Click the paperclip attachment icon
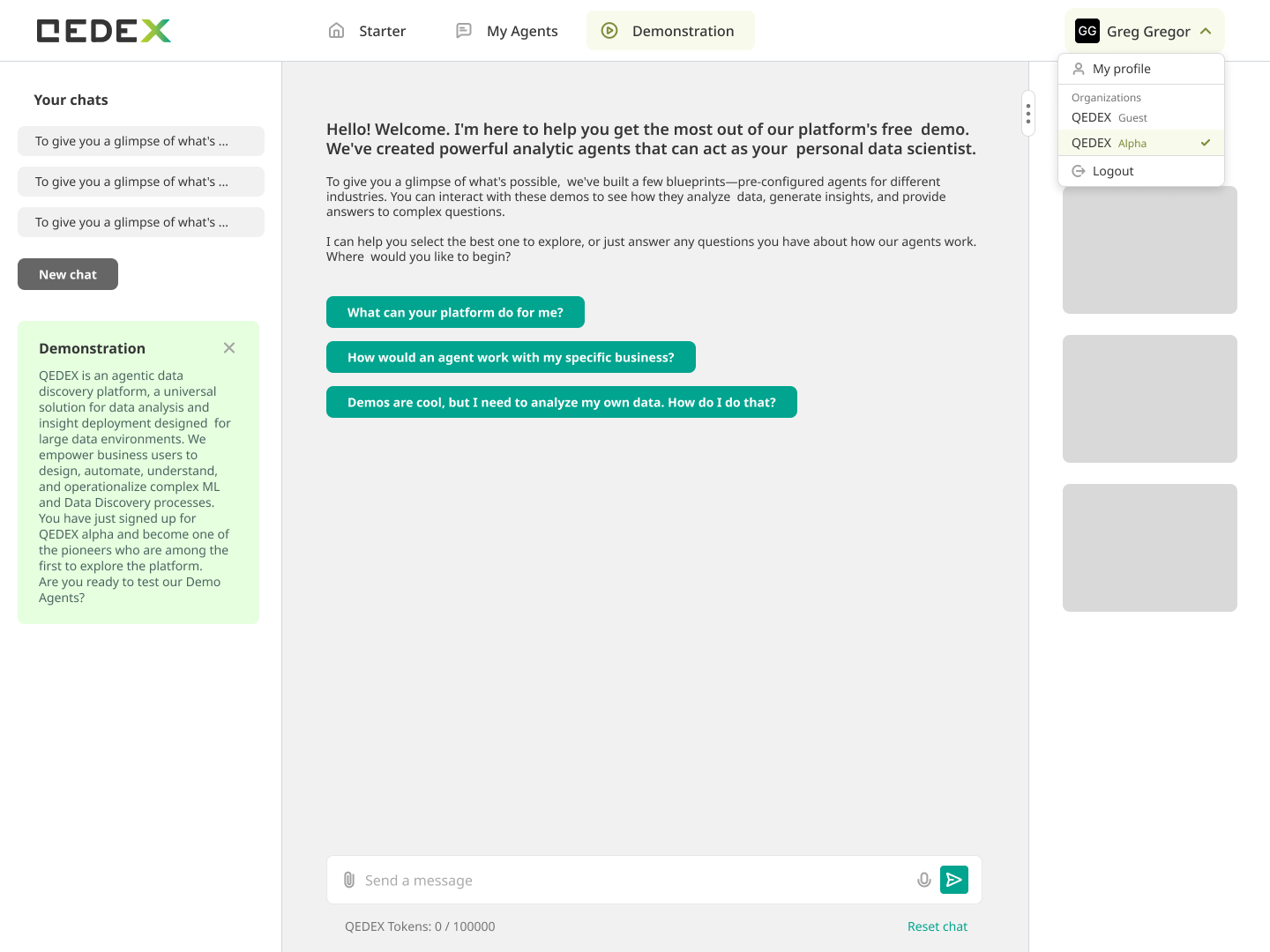Image resolution: width=1270 pixels, height=952 pixels. (349, 880)
